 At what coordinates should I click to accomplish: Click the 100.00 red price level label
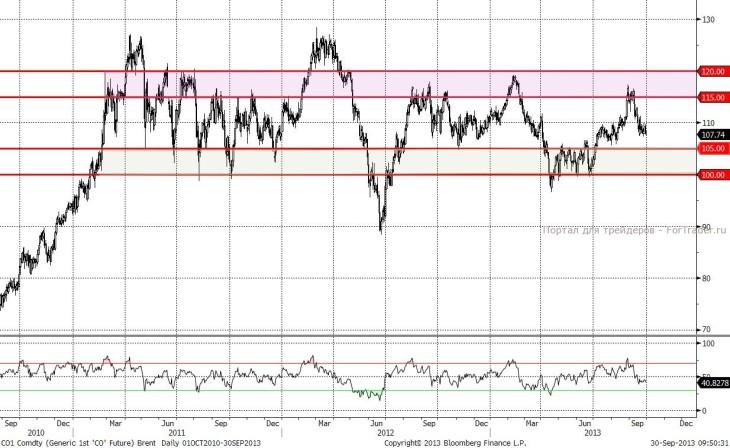(714, 175)
